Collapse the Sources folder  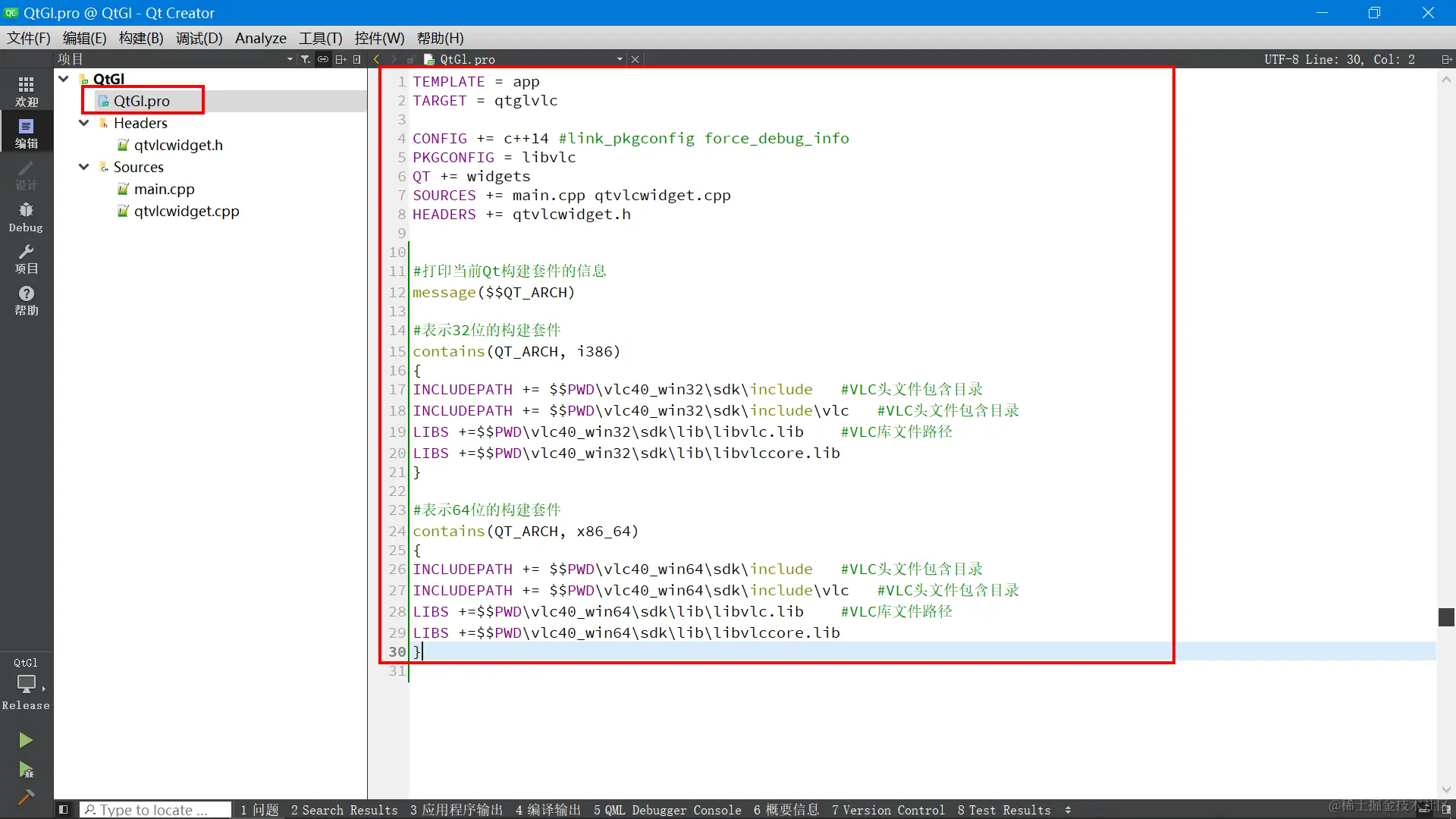(x=84, y=167)
